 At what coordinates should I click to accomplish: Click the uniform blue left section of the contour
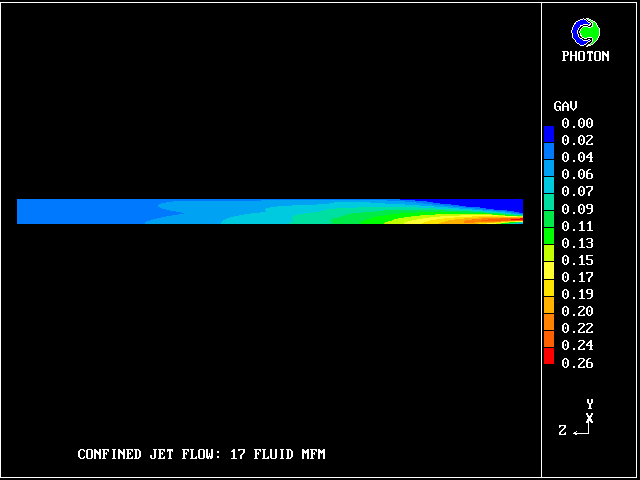click(x=80, y=211)
